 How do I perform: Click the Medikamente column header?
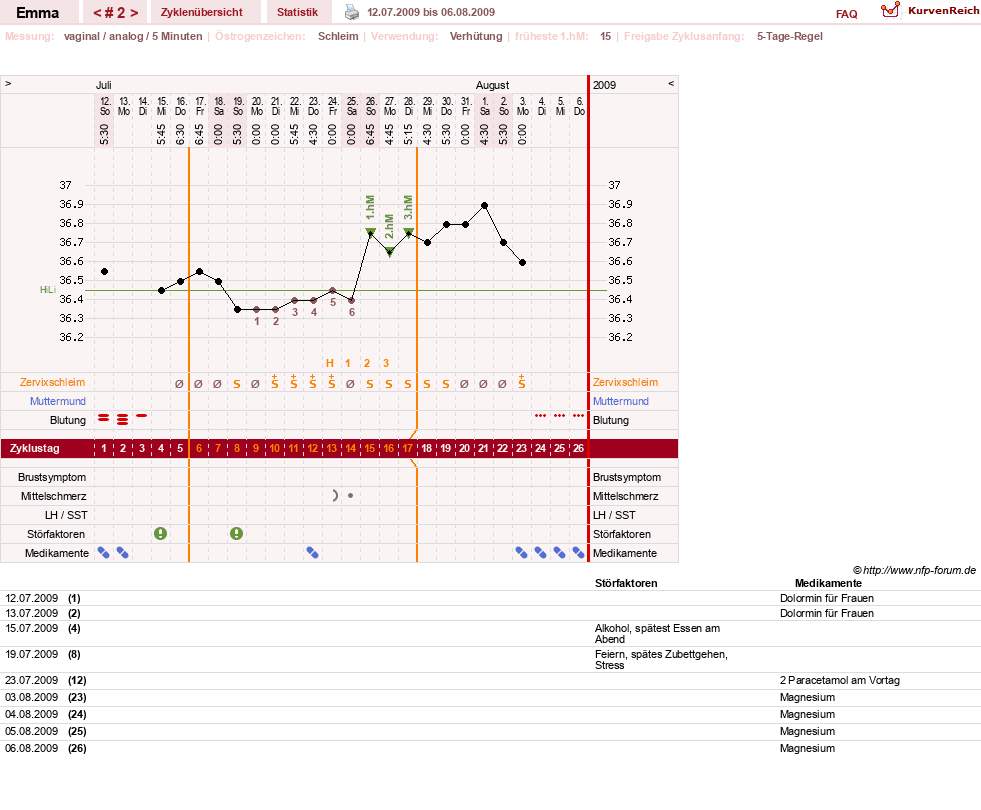828,583
